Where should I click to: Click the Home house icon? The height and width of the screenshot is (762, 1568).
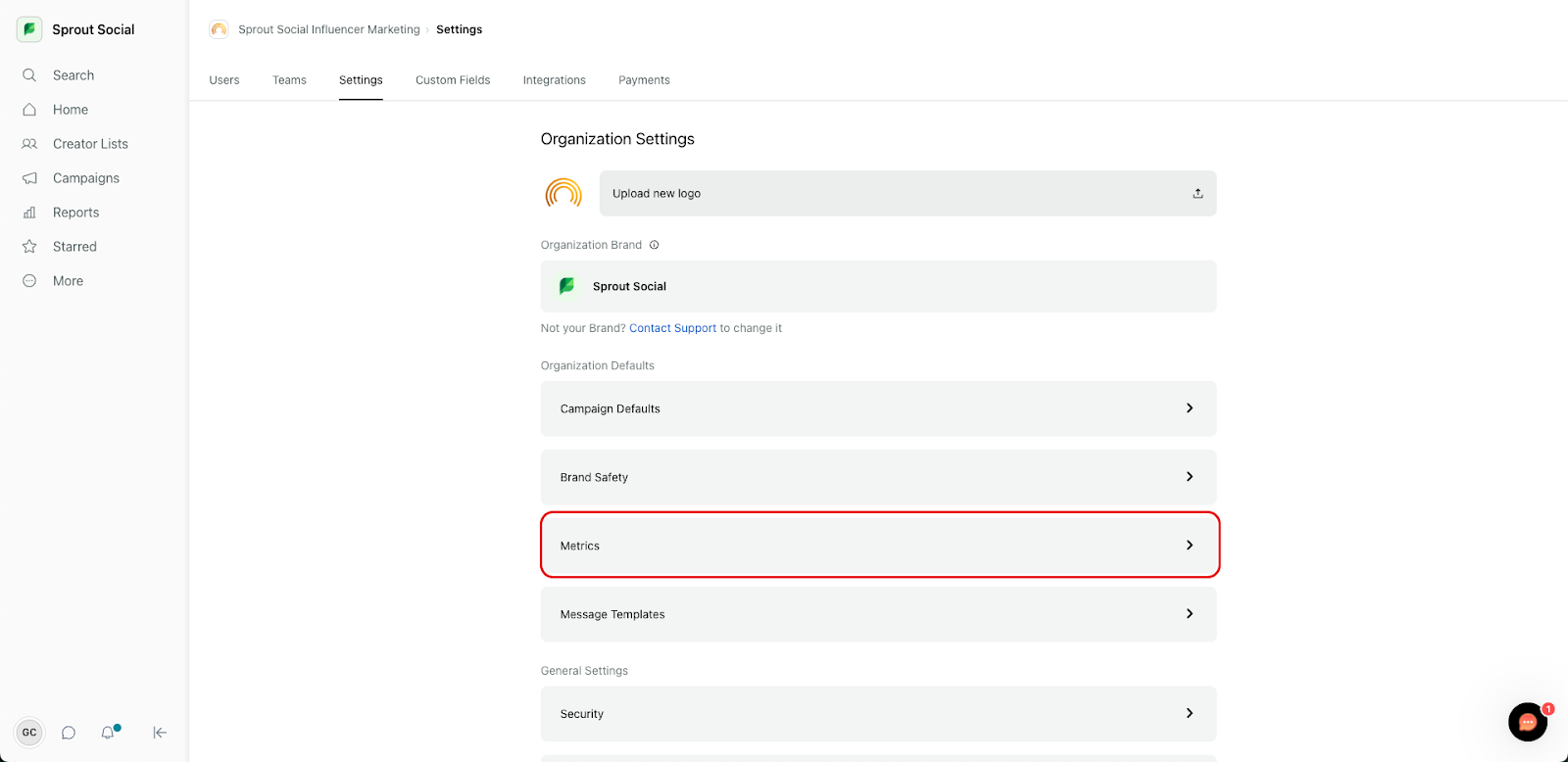(x=29, y=110)
